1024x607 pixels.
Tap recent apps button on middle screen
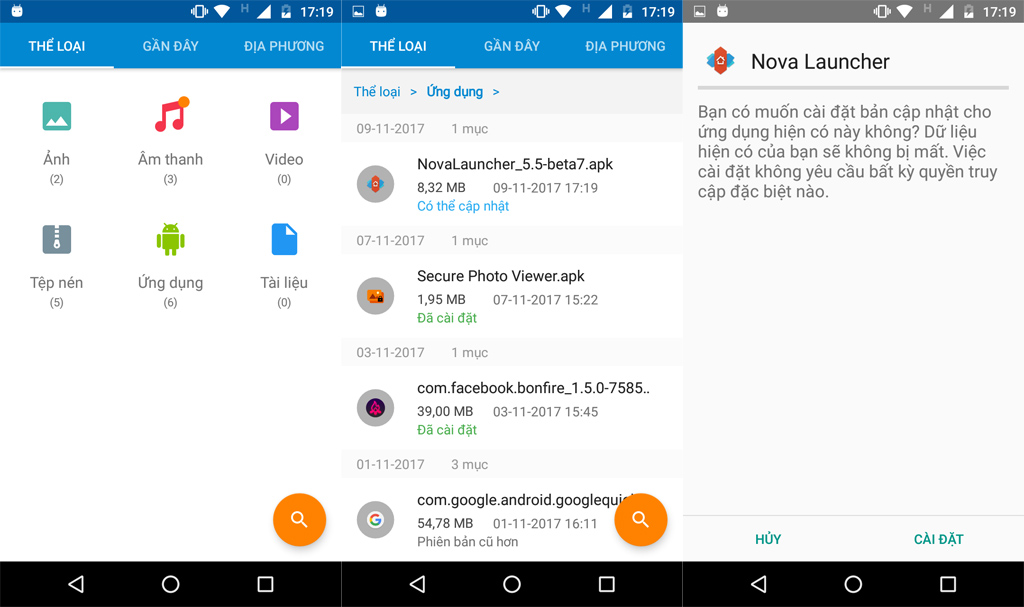click(607, 583)
